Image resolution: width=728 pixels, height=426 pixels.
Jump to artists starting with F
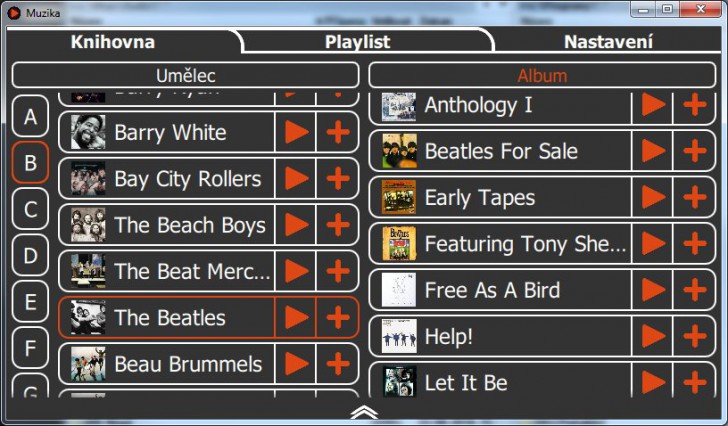[x=30, y=348]
